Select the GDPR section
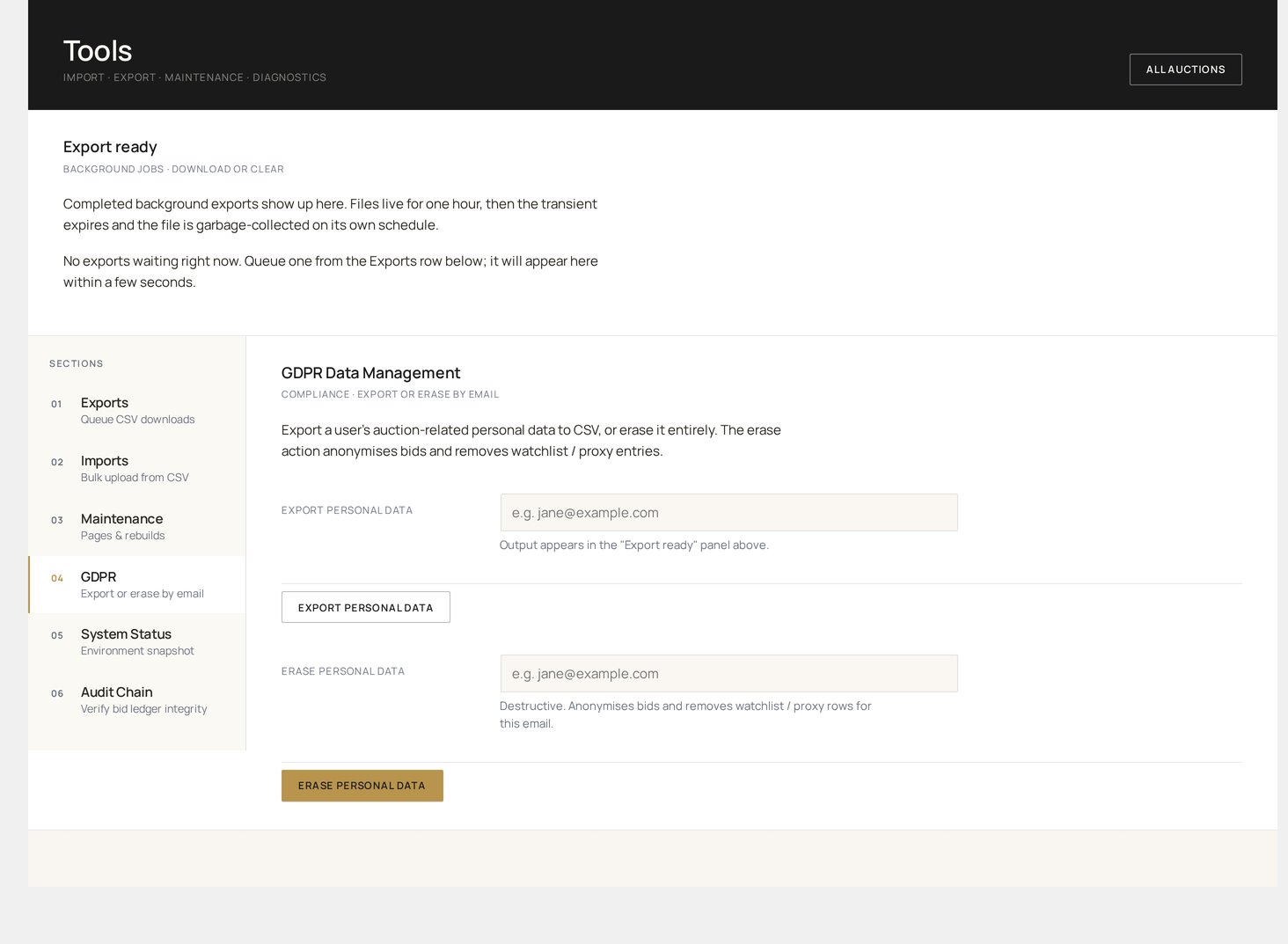 [x=137, y=585]
